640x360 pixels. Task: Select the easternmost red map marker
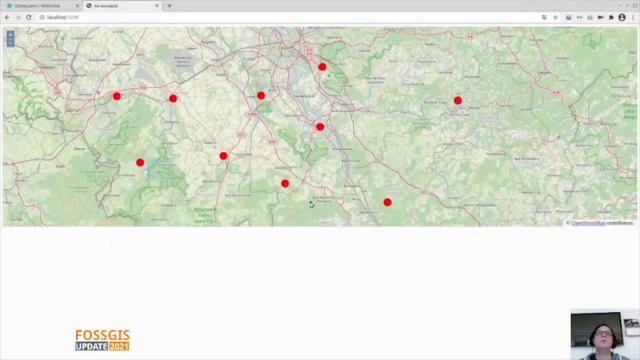pyautogui.click(x=458, y=100)
